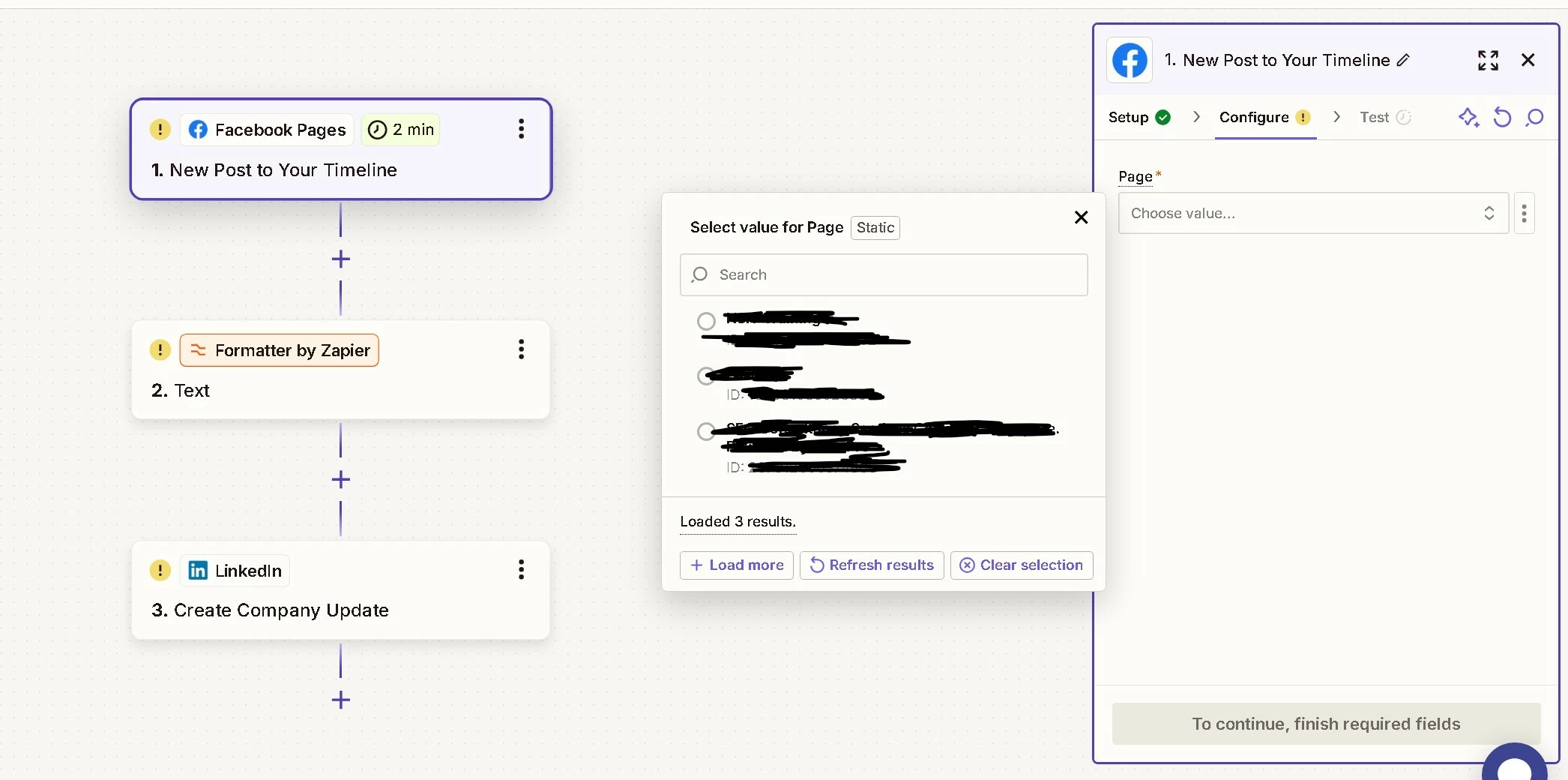Select the New Post to Your Timeline step card

(341, 149)
